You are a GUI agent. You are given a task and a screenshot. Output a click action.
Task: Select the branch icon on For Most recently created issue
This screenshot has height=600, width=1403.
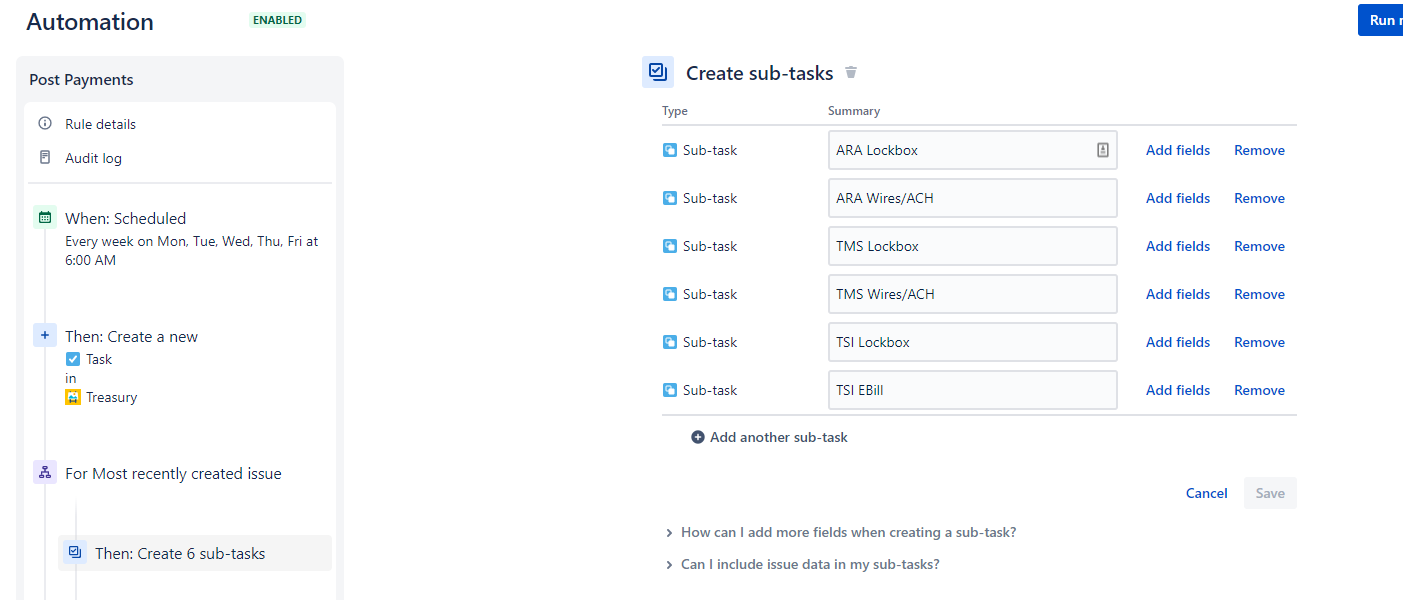[44, 472]
